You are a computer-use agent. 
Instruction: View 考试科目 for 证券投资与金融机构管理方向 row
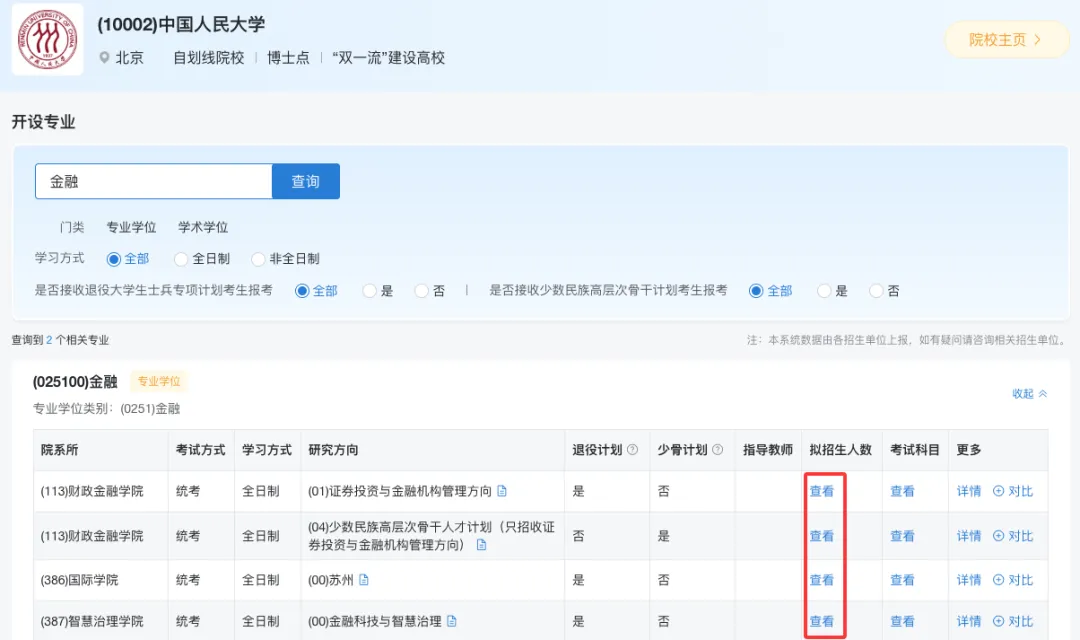(x=902, y=491)
